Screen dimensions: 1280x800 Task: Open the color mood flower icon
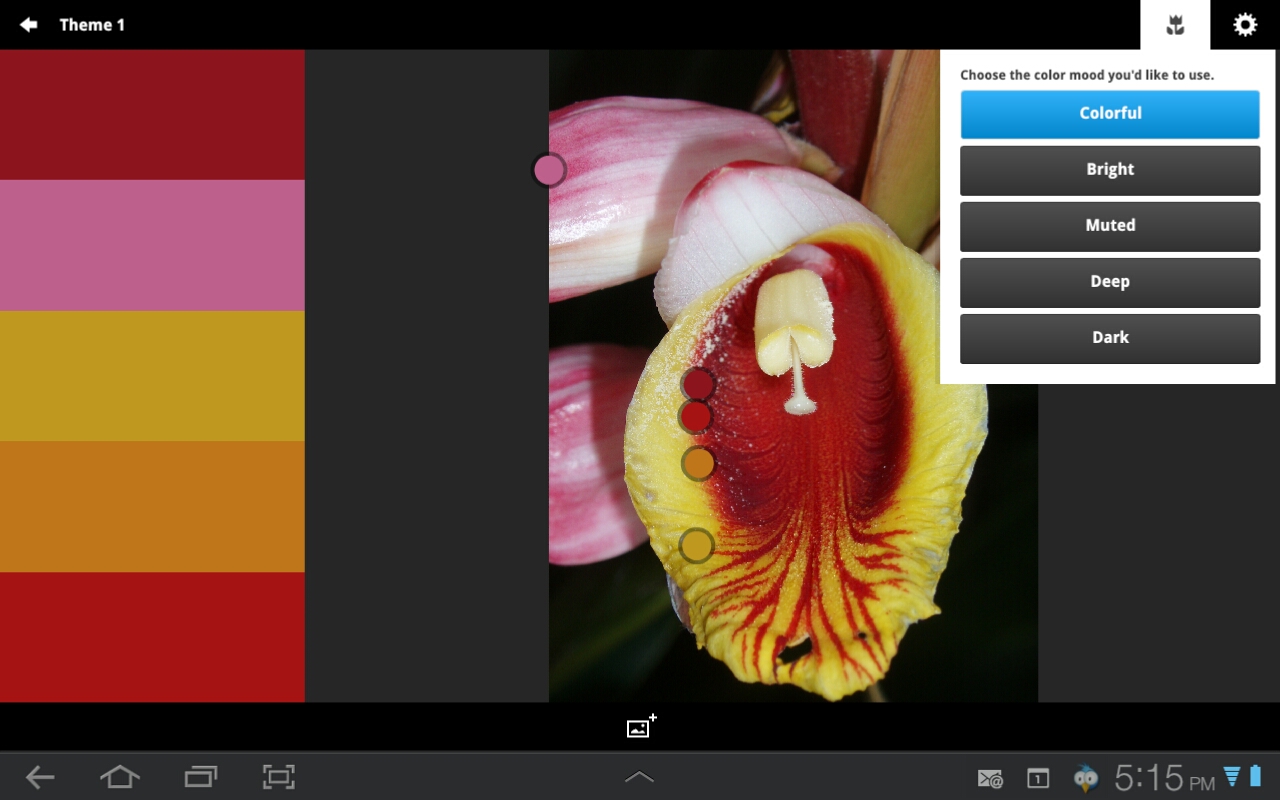[1175, 25]
